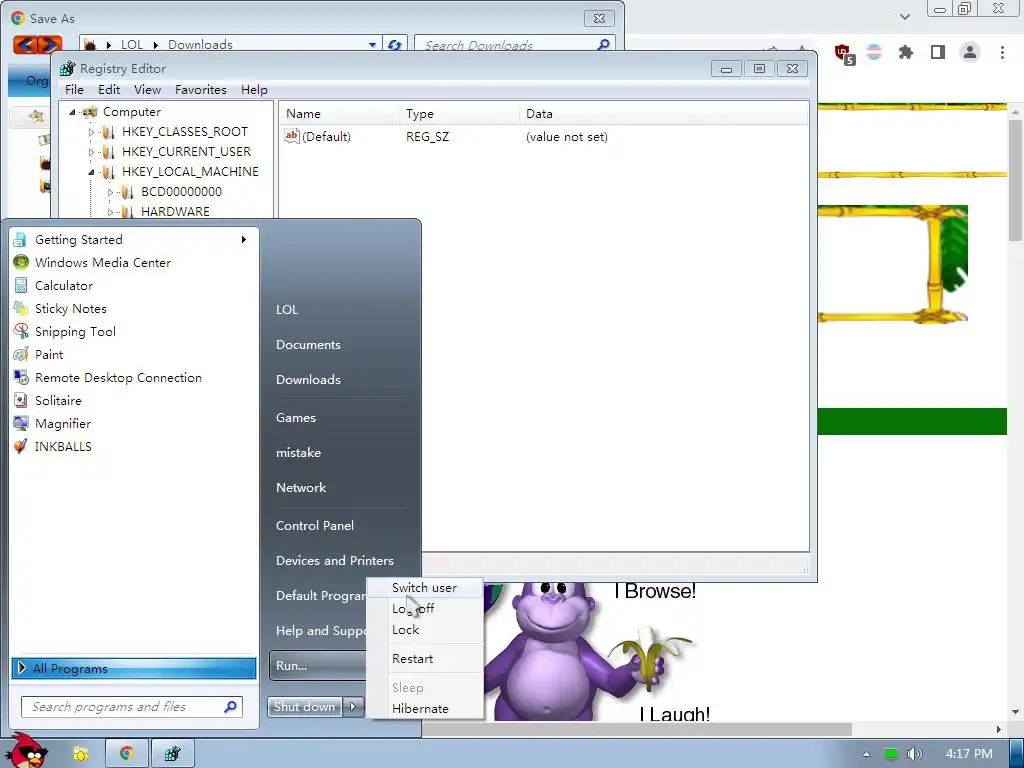
Task: Open the Downloads folder link
Action: (308, 380)
